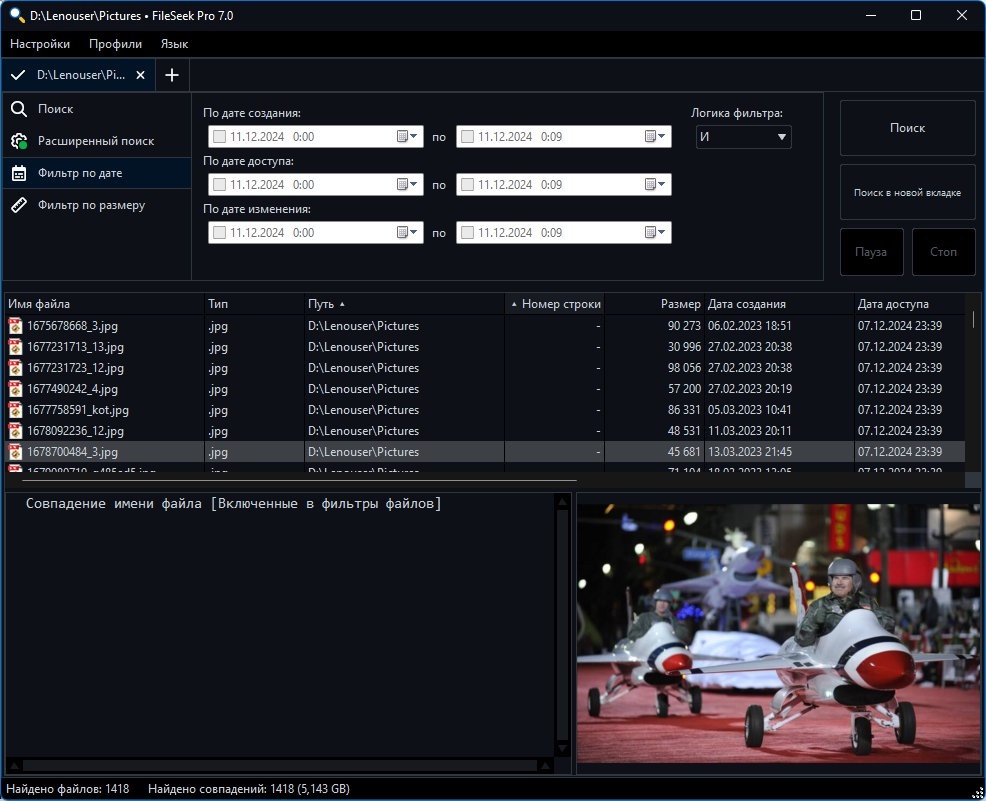Click file icon of 1675678668_3.jpg
Image resolution: width=986 pixels, height=801 pixels.
[x=15, y=326]
